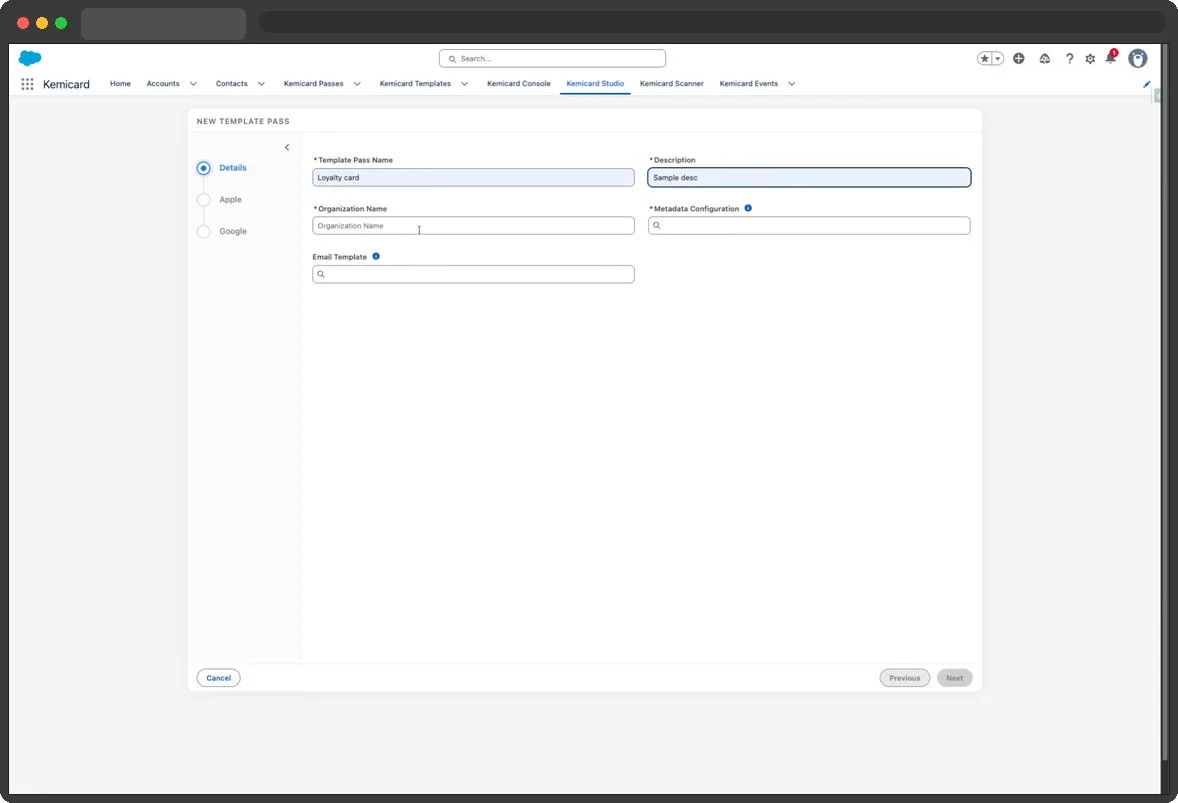Expand the Contacts tab dropdown arrow
This screenshot has width=1178, height=803.
[261, 84]
